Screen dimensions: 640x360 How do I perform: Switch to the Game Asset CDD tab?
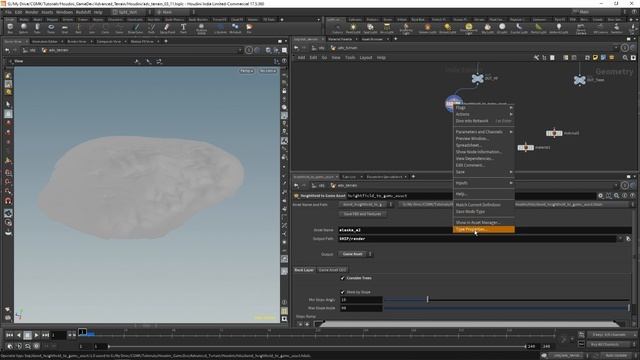(x=332, y=270)
